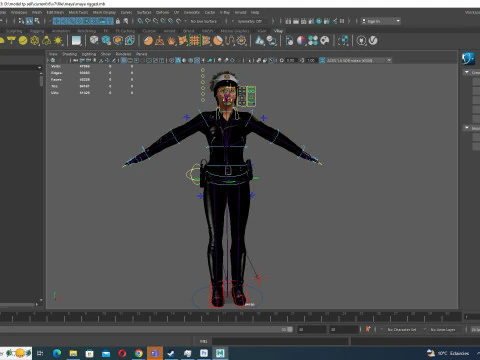Open the Sign In dropdown
480x360 pixels.
click(x=381, y=21)
